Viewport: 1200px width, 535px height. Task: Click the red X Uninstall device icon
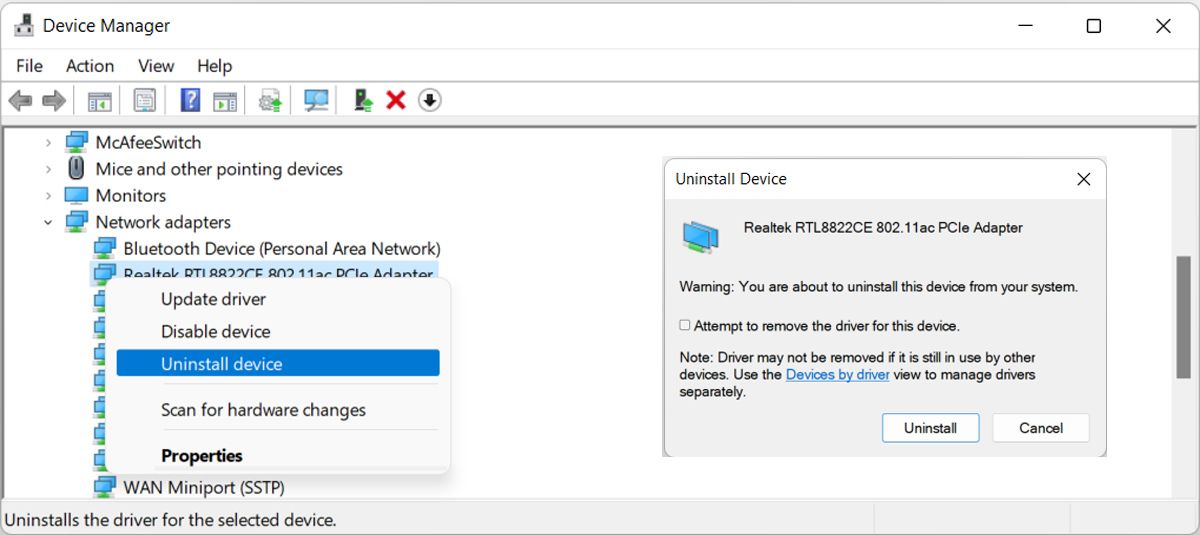click(396, 100)
